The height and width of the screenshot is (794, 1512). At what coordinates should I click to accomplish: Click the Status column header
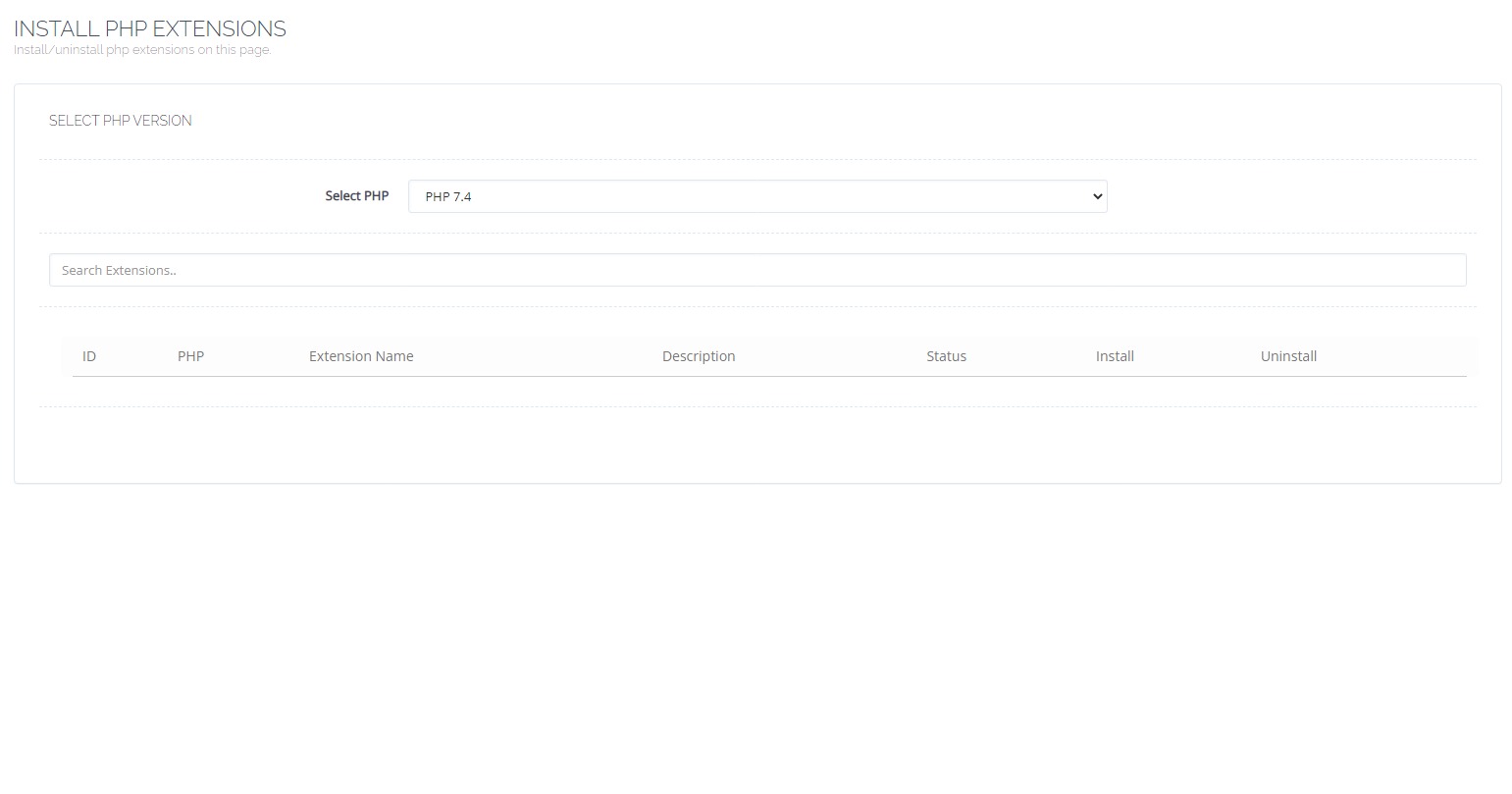(x=946, y=356)
